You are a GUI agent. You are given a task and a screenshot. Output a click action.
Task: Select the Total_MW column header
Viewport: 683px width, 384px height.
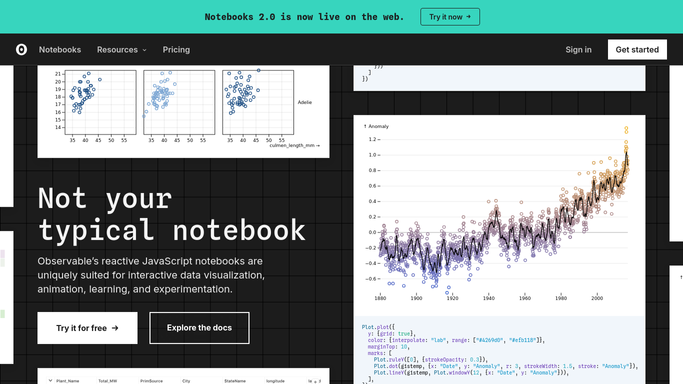click(x=108, y=381)
